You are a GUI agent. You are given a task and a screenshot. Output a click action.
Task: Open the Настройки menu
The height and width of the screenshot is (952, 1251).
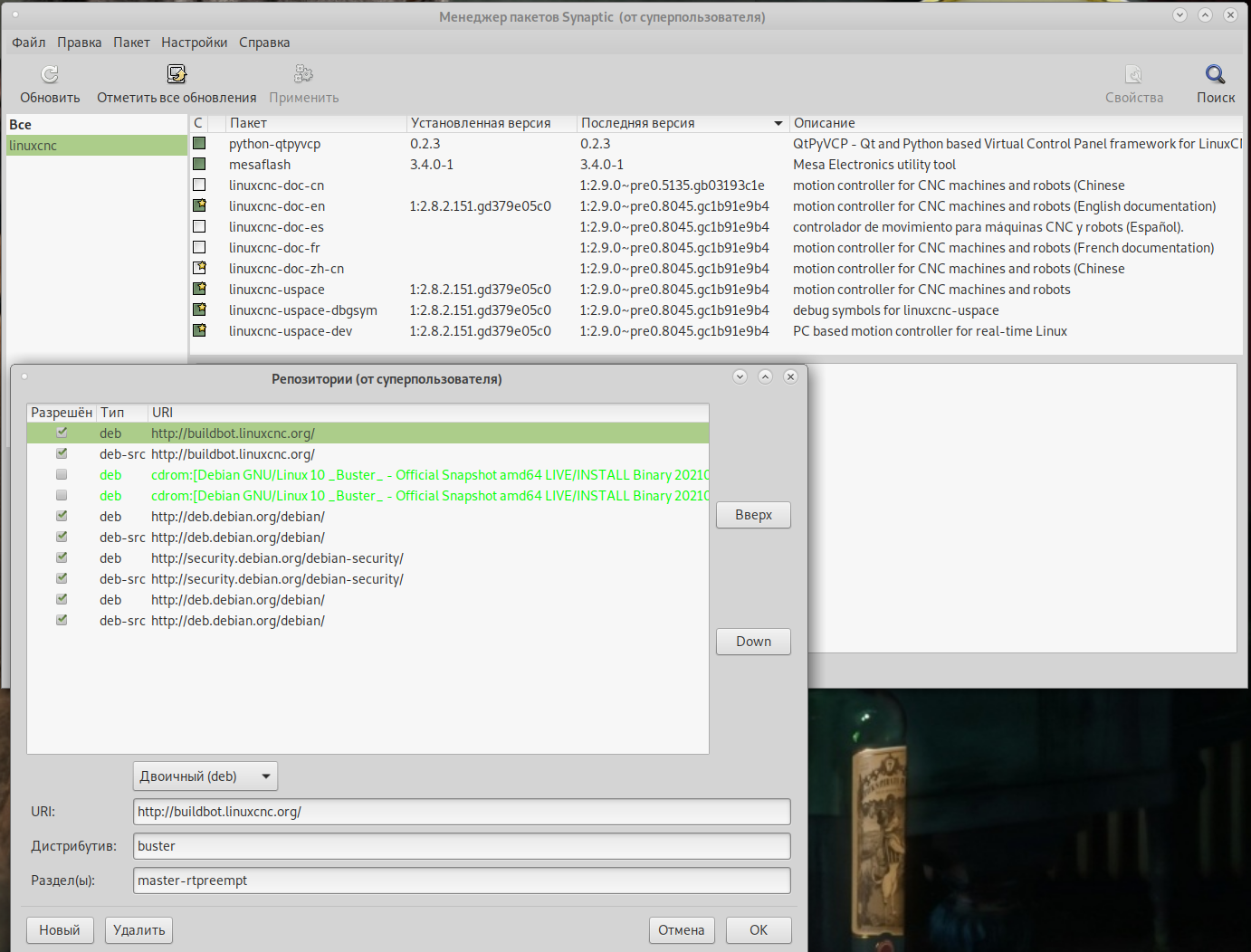pos(195,43)
